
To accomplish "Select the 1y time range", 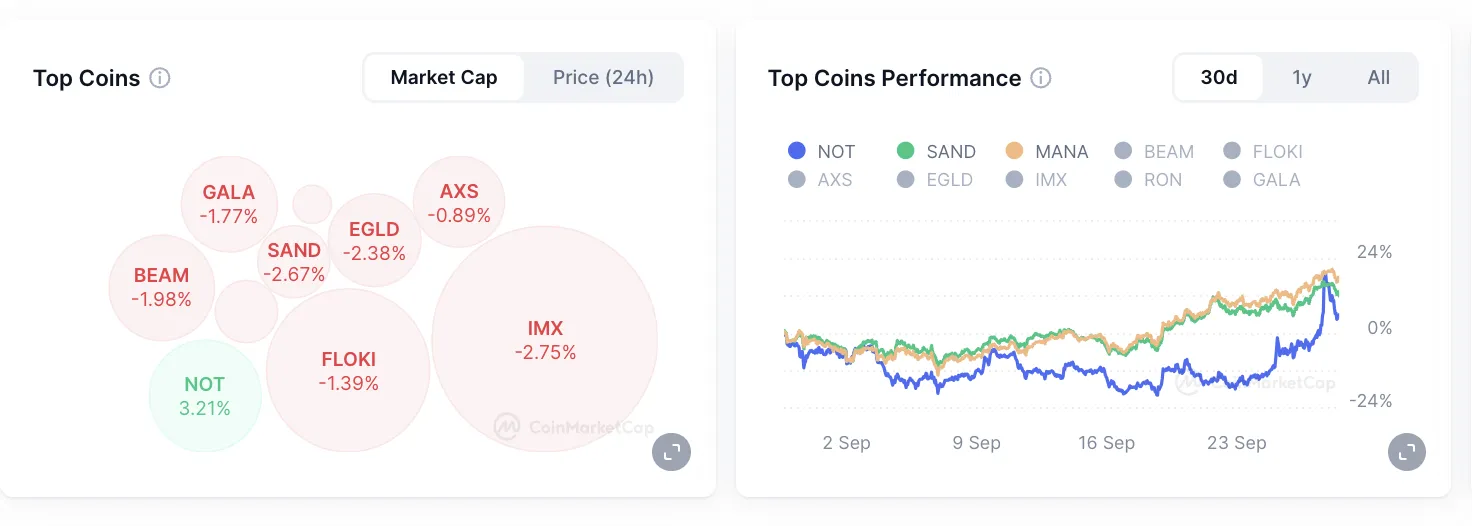I will 1301,78.
